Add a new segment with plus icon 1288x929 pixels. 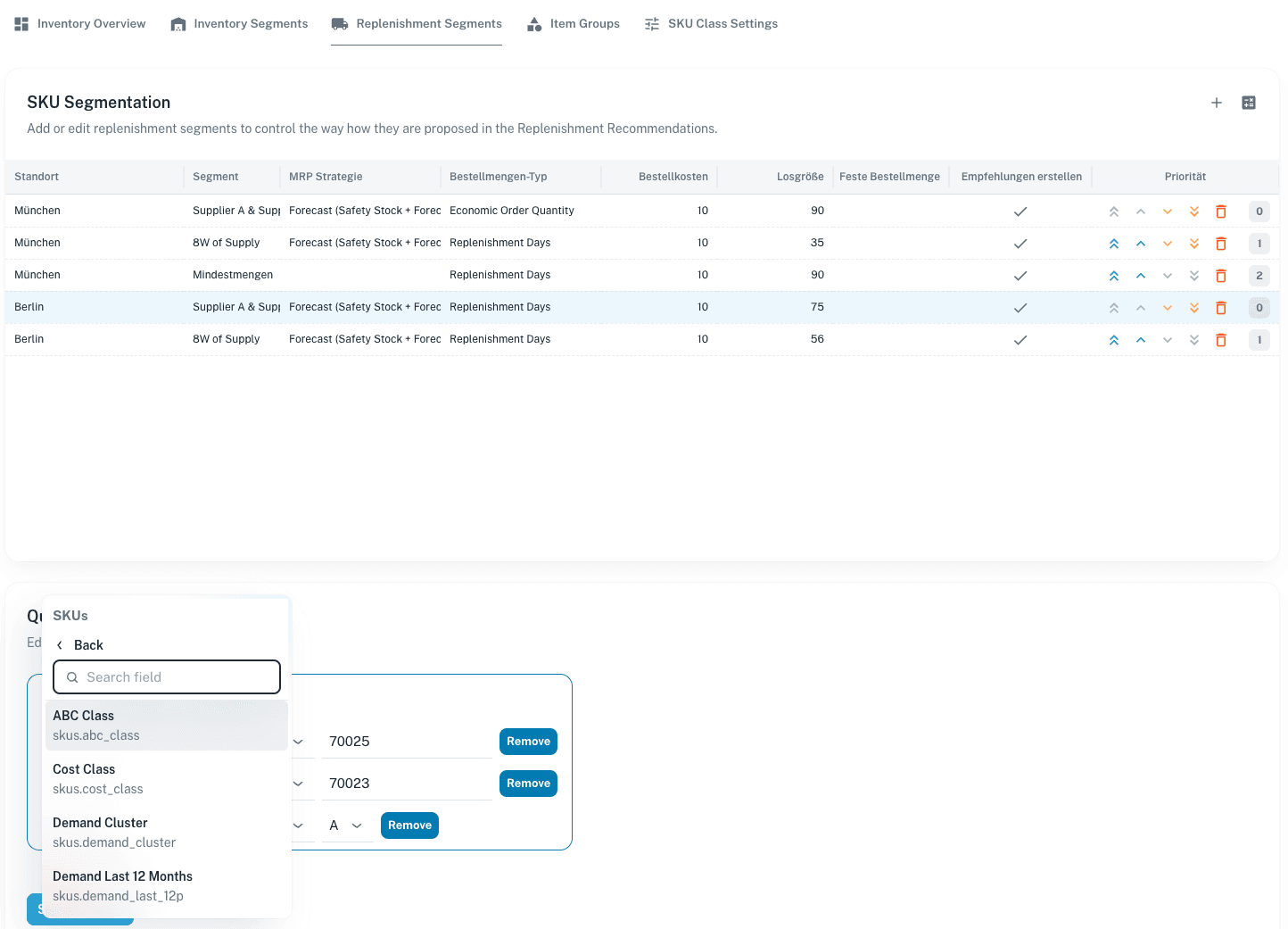(x=1217, y=103)
